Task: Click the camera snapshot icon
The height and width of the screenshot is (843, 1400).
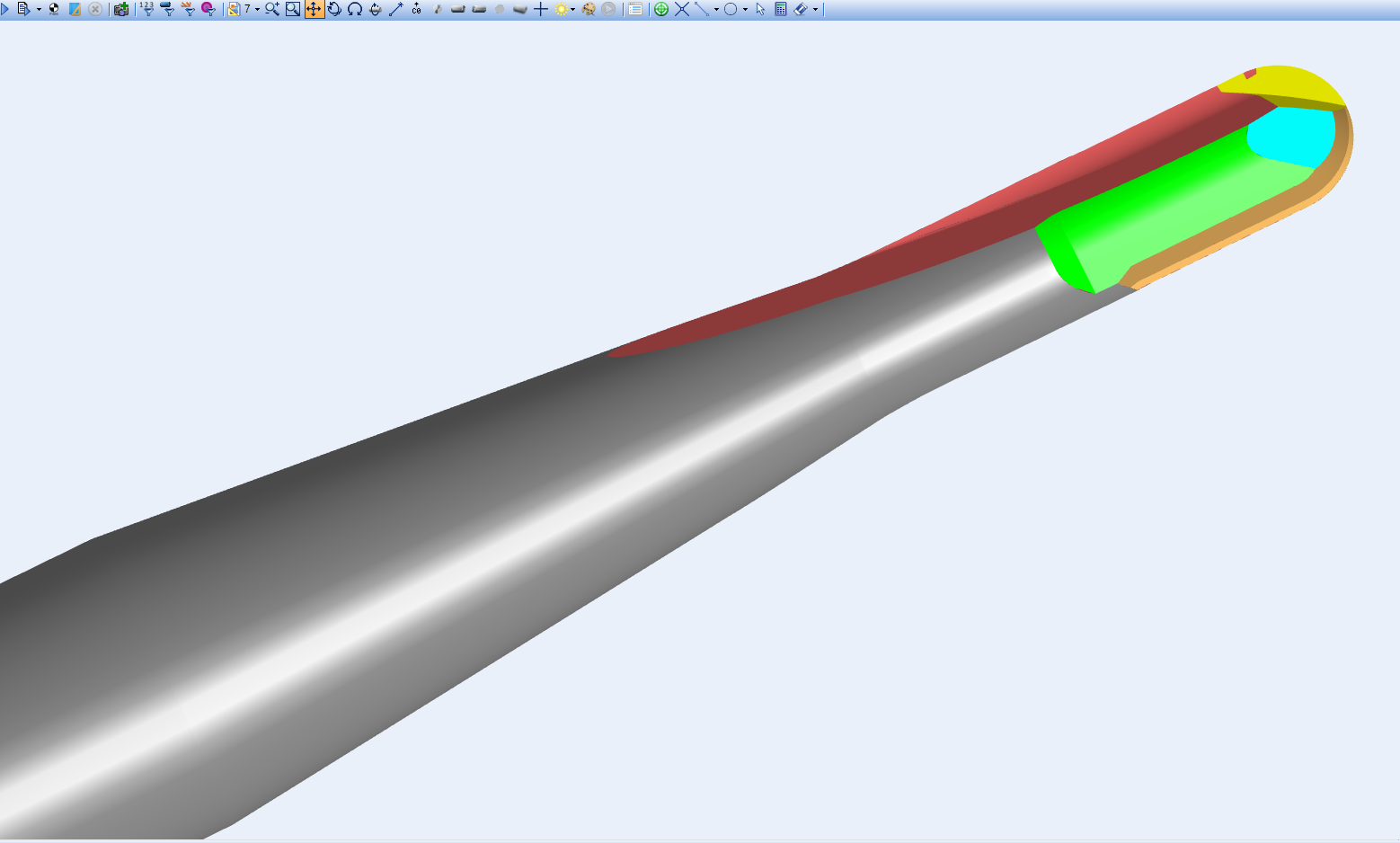Action: click(x=121, y=9)
